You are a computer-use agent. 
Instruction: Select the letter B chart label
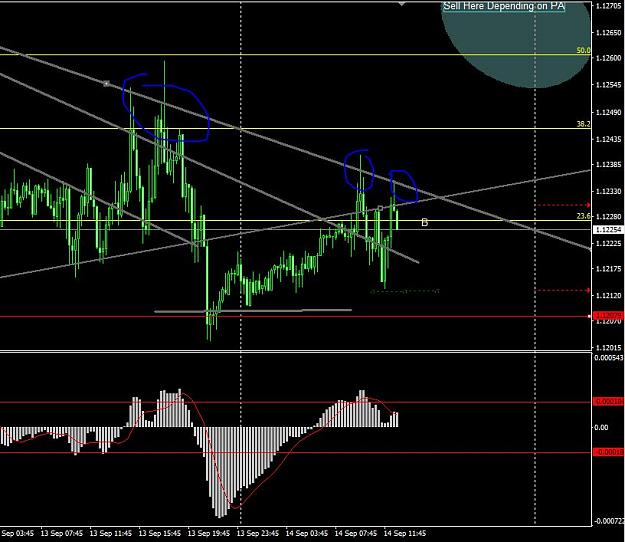425,222
